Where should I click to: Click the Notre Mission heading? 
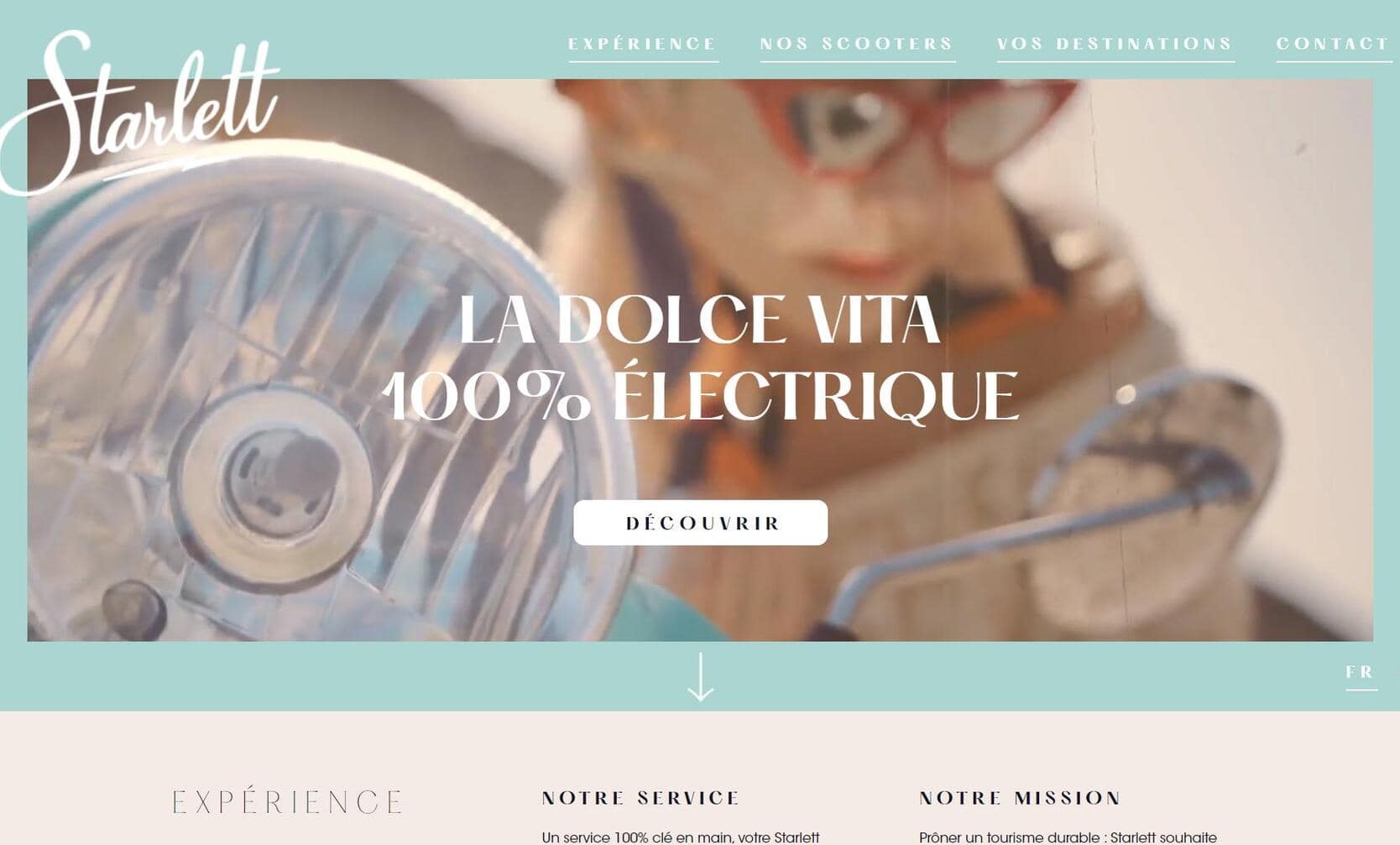(1020, 798)
